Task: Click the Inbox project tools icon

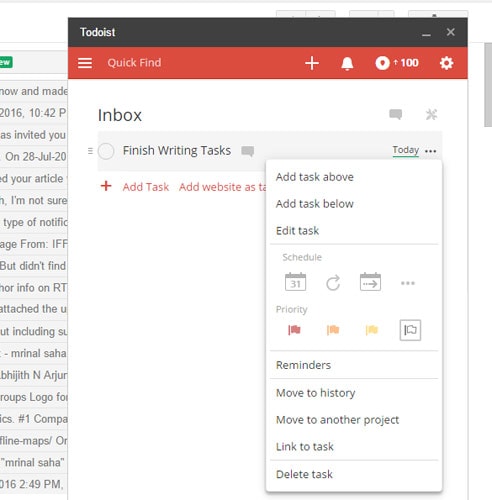Action: point(431,114)
